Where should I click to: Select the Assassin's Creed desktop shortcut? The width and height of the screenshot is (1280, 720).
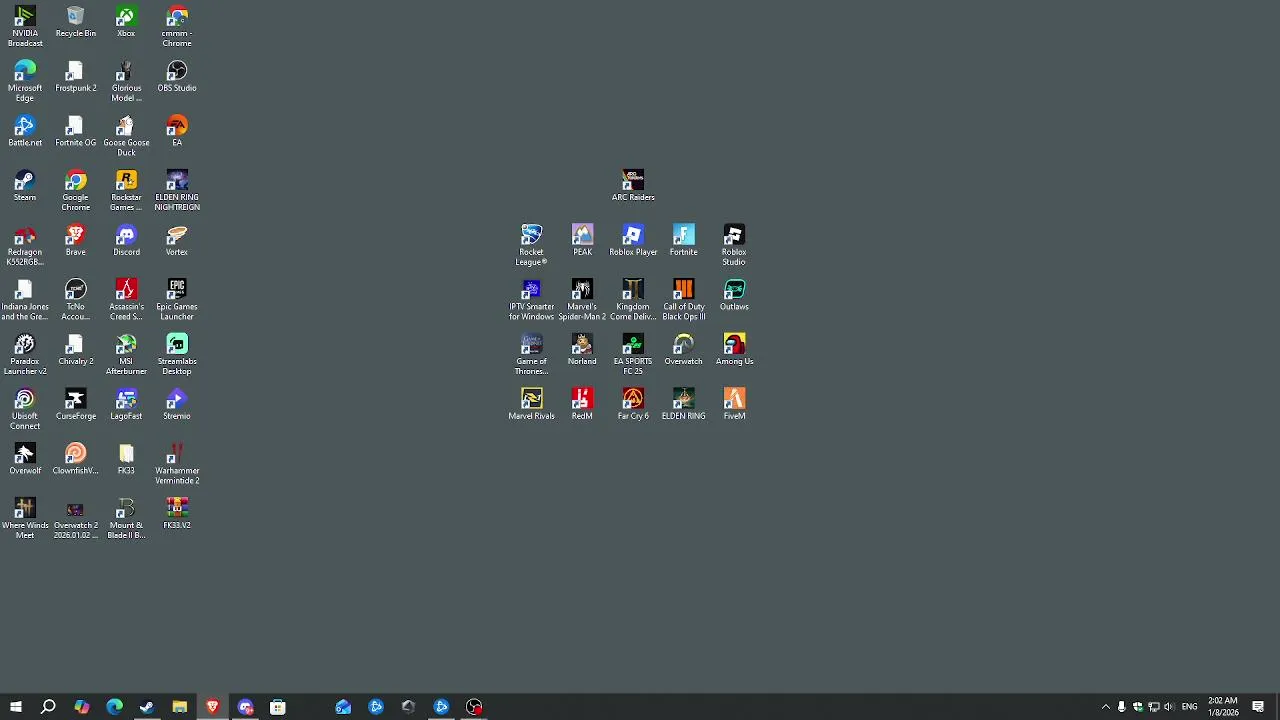[x=126, y=301]
